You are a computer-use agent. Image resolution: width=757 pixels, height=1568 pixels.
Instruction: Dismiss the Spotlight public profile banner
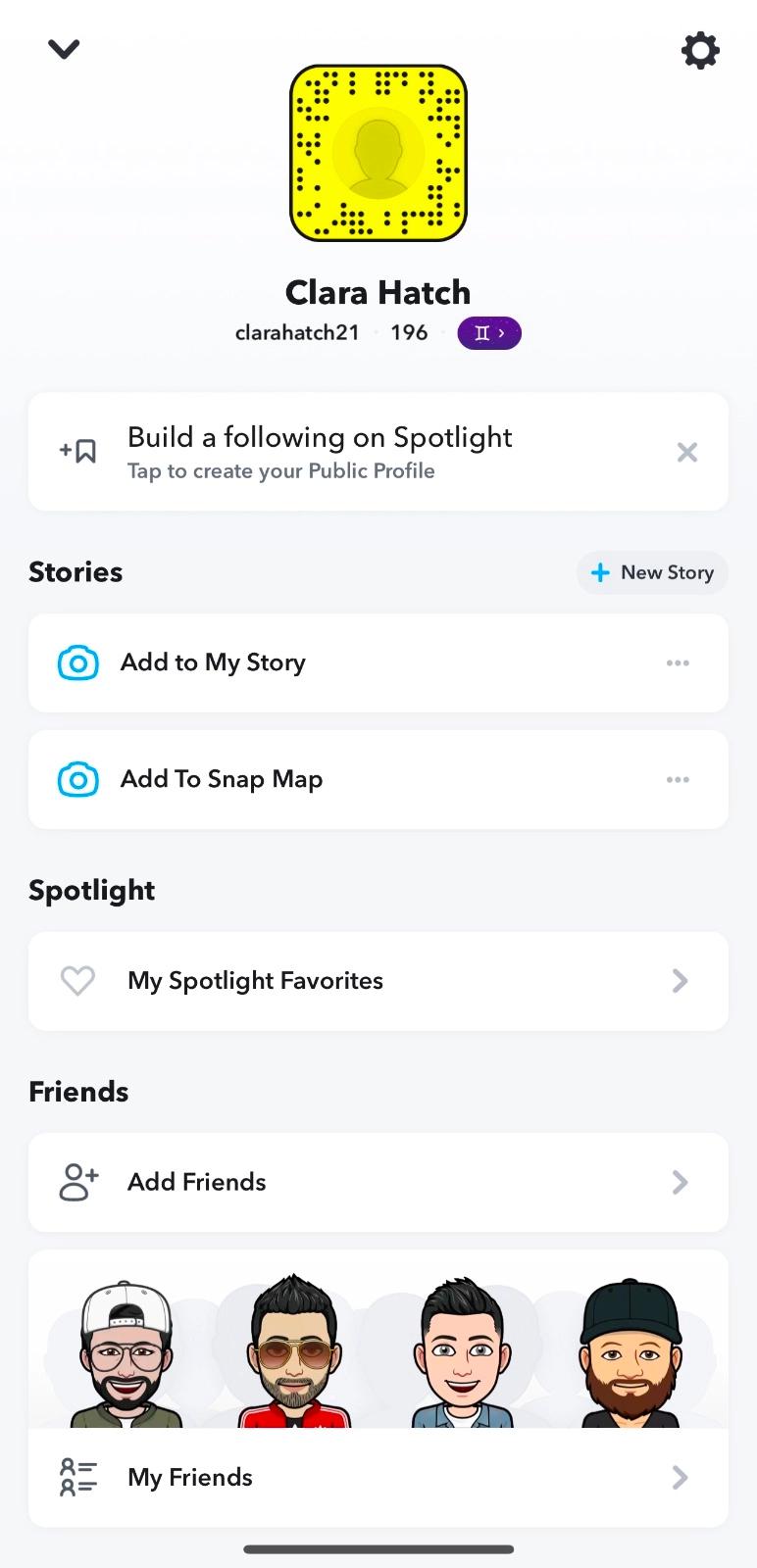click(x=687, y=452)
